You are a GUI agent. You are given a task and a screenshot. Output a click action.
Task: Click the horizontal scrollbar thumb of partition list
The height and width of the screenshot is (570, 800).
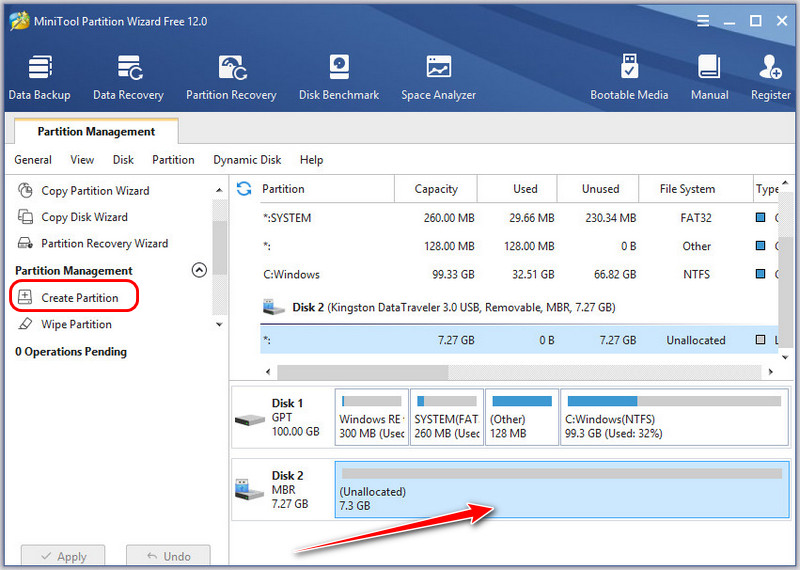coord(363,372)
